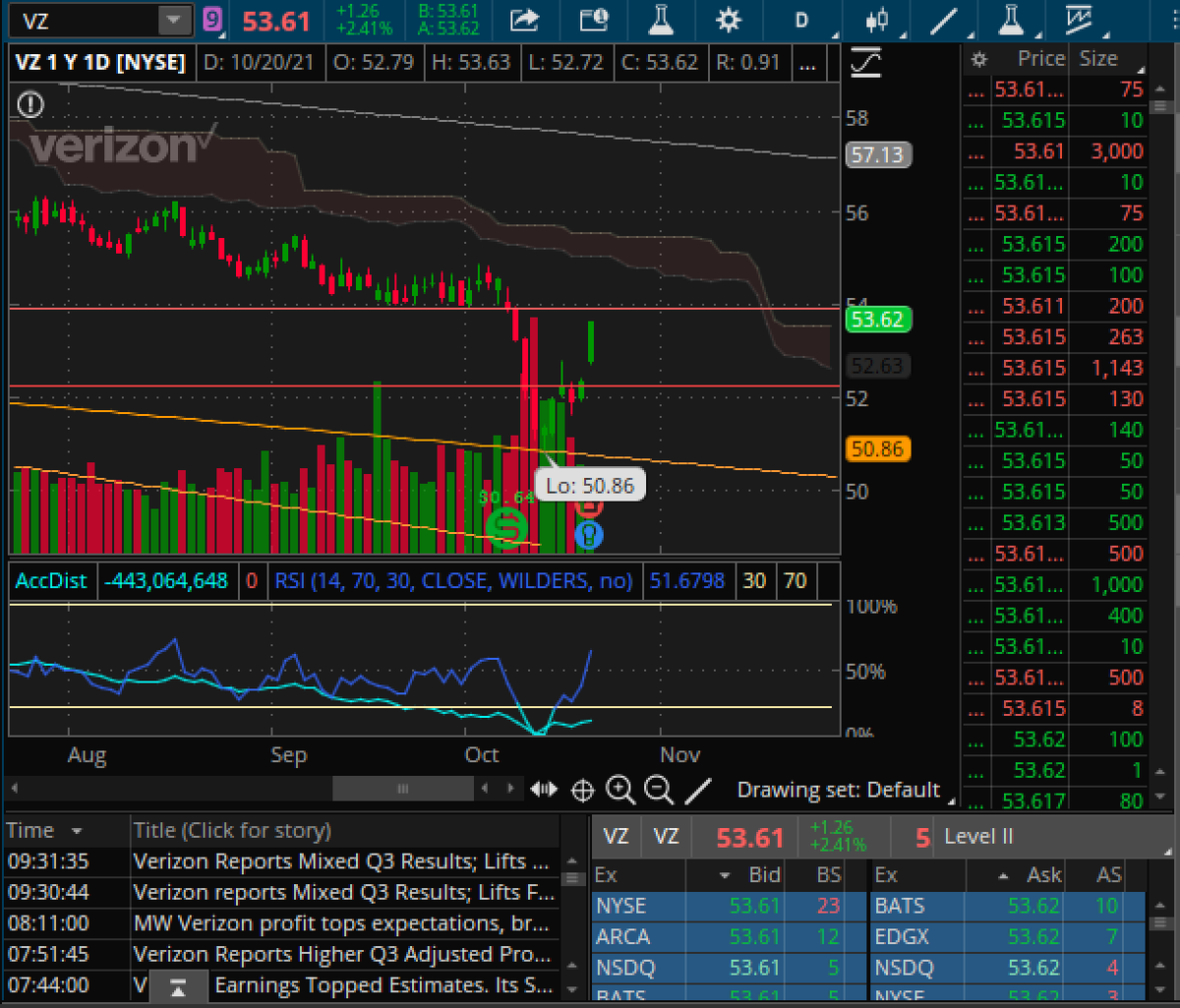This screenshot has width=1180, height=1008.
Task: Open chart settings gear icon
Action: pos(728,20)
